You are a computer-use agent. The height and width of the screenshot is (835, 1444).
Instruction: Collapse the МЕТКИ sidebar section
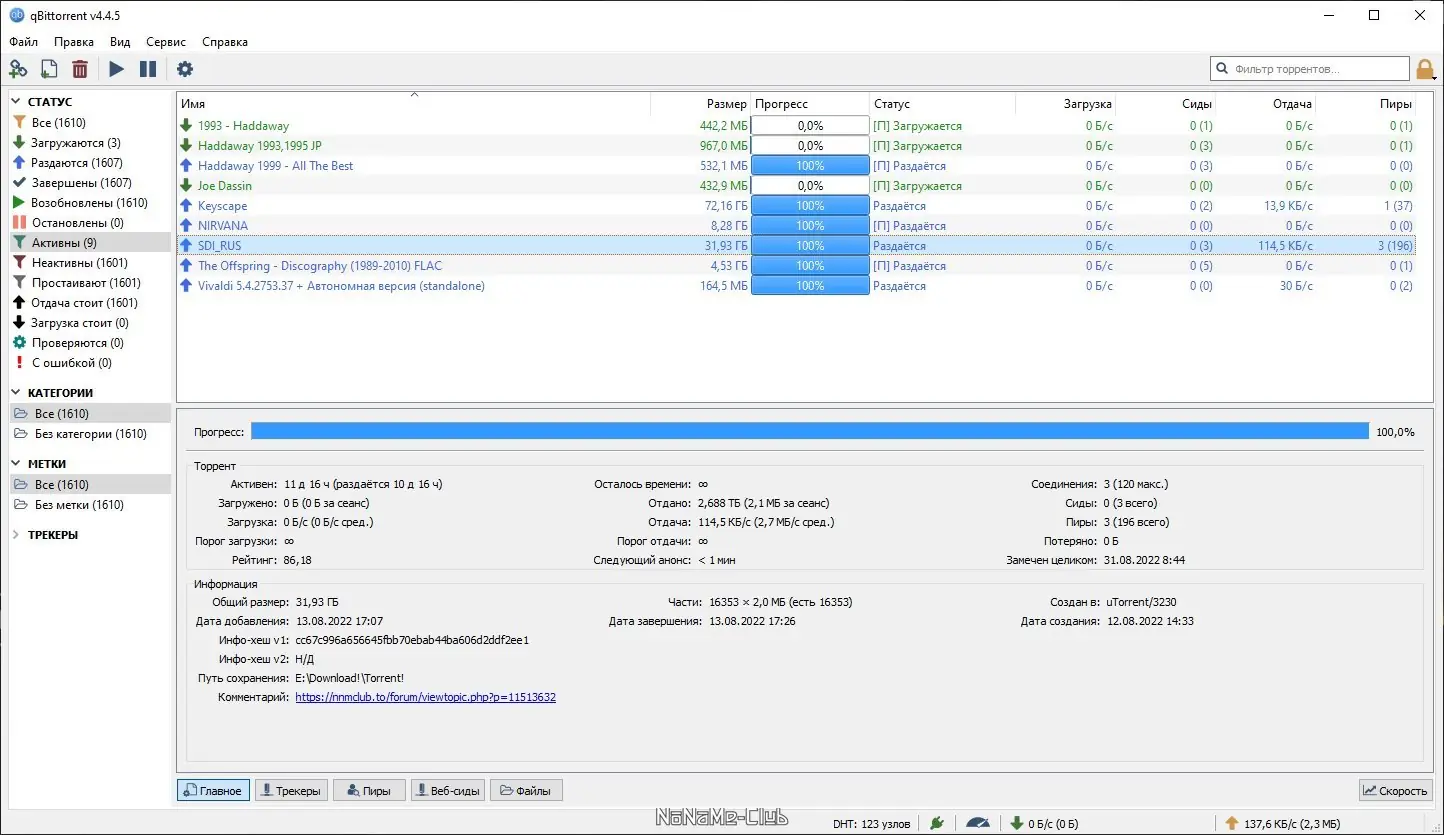pyautogui.click(x=16, y=464)
